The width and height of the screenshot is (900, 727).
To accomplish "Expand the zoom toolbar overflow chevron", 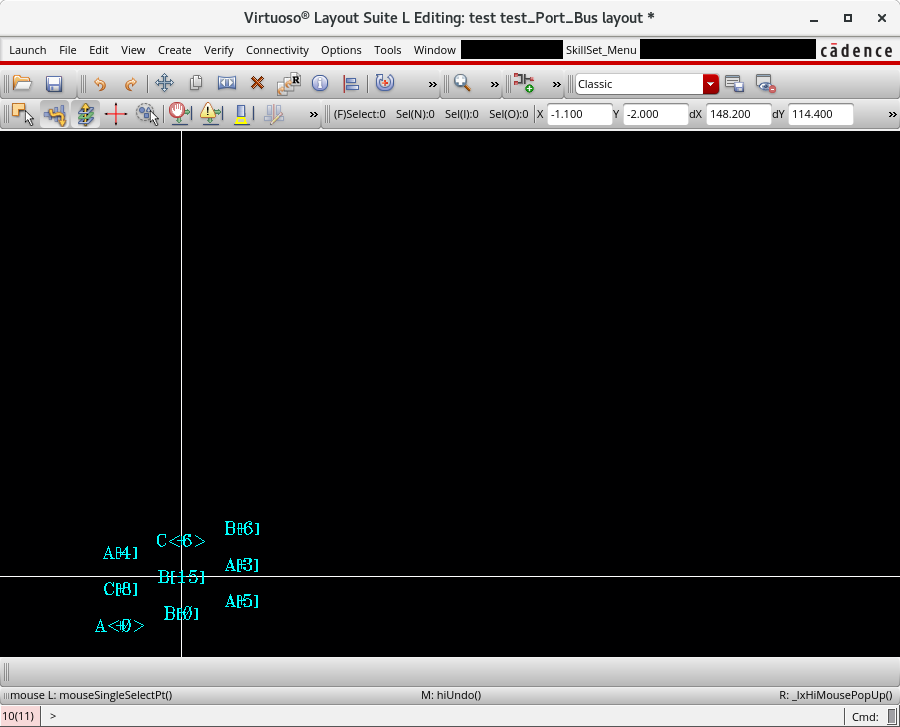I will pyautogui.click(x=495, y=84).
